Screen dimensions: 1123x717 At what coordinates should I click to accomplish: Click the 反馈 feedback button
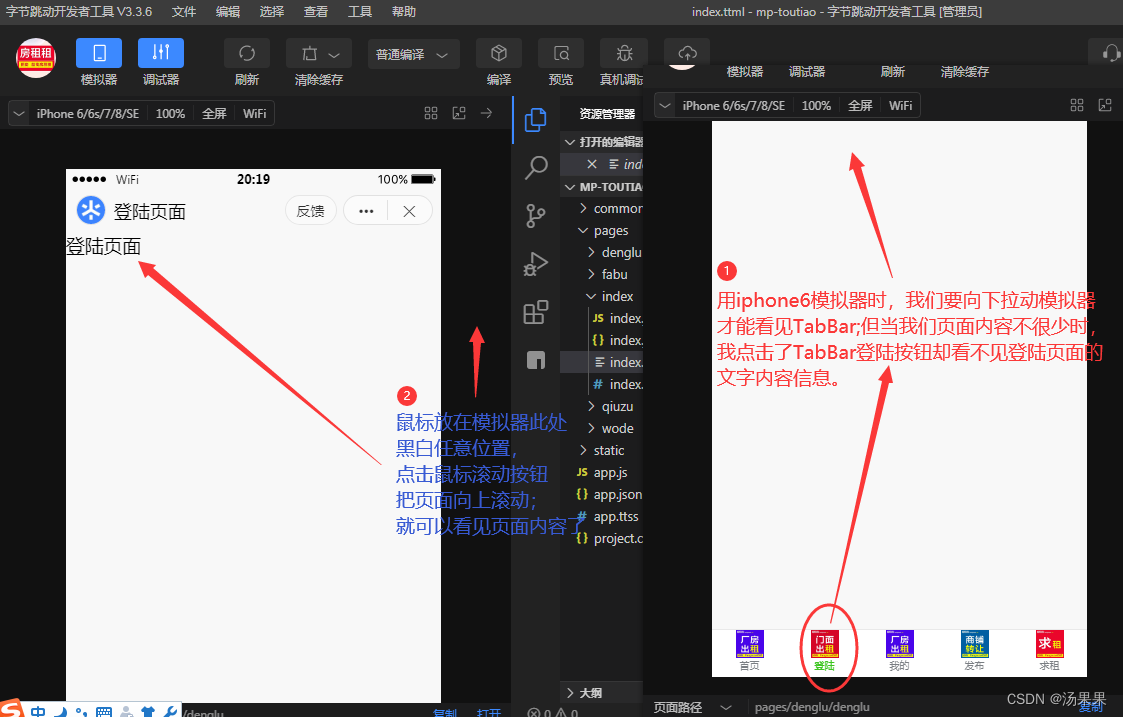[x=311, y=211]
